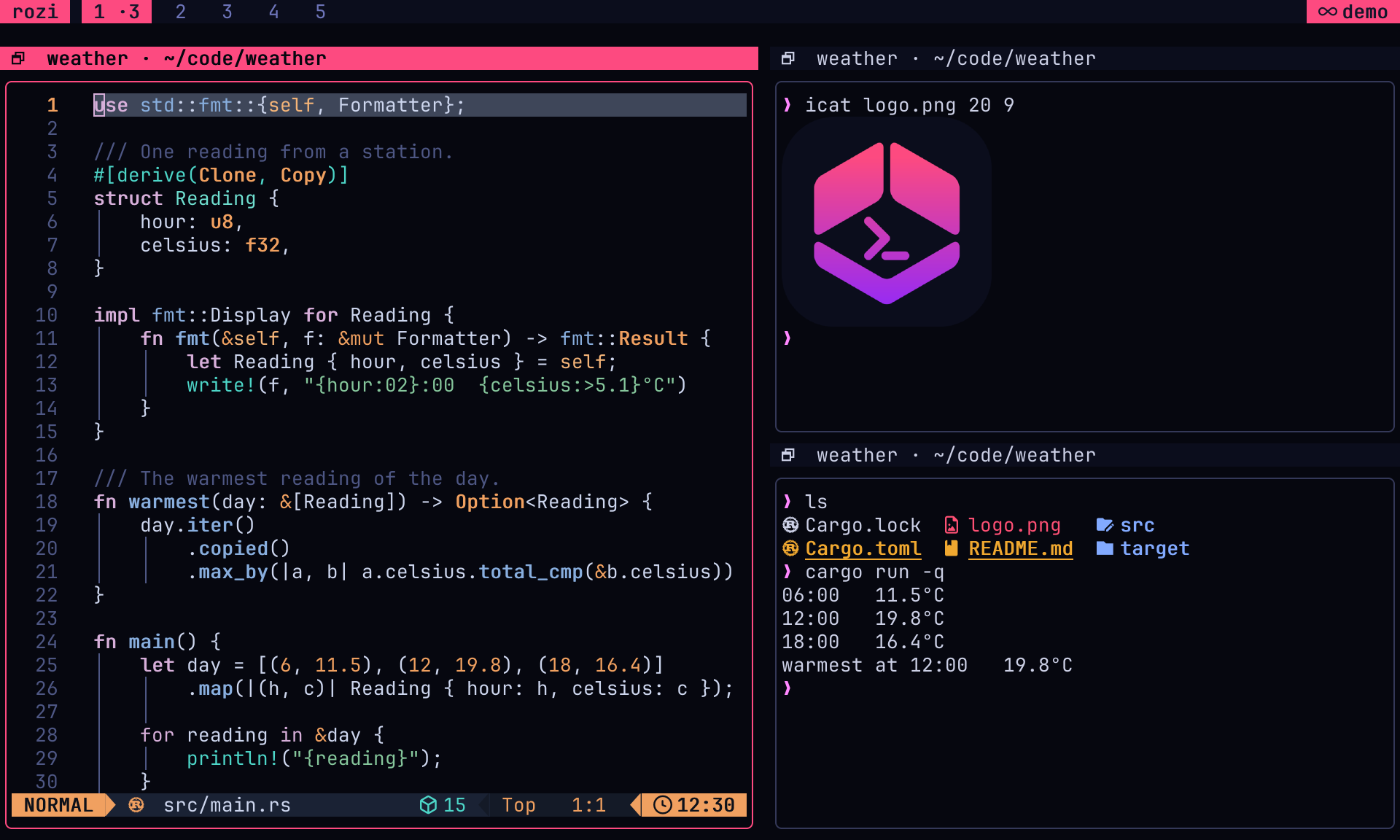Click the target folder icon
The width and height of the screenshot is (1400, 840).
[1105, 548]
